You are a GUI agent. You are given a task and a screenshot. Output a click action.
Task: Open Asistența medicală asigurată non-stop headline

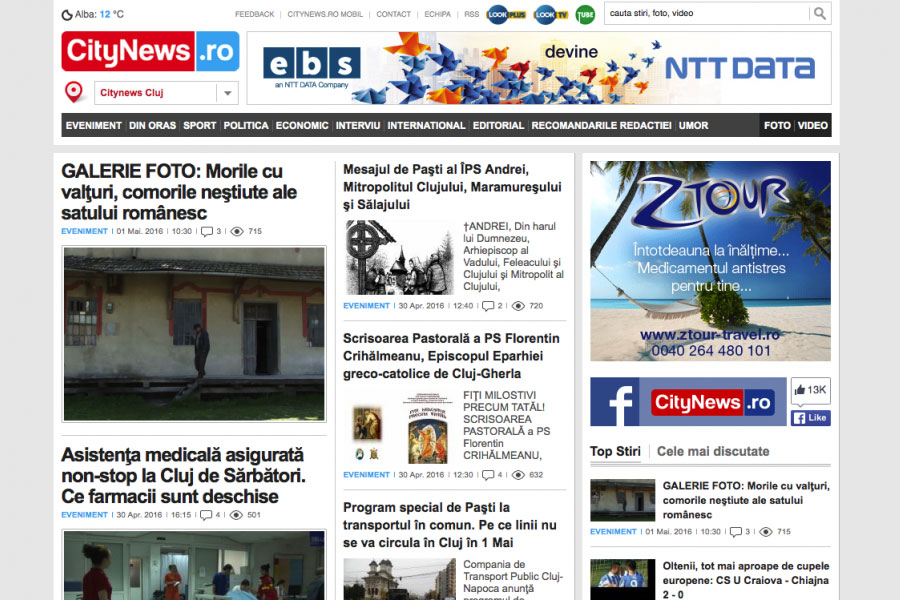[x=183, y=475]
